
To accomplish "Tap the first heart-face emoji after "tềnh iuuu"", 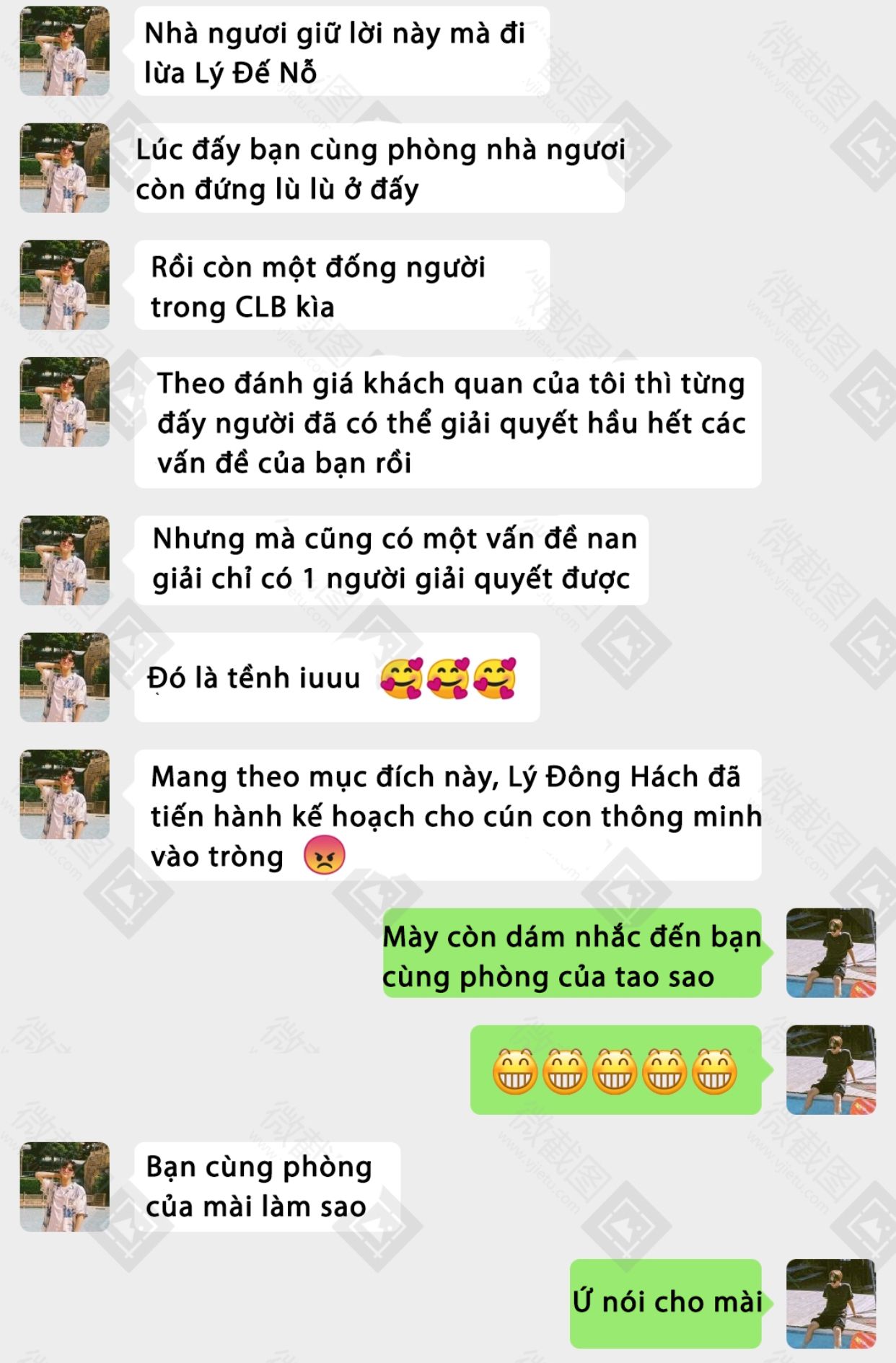I will pos(401,678).
